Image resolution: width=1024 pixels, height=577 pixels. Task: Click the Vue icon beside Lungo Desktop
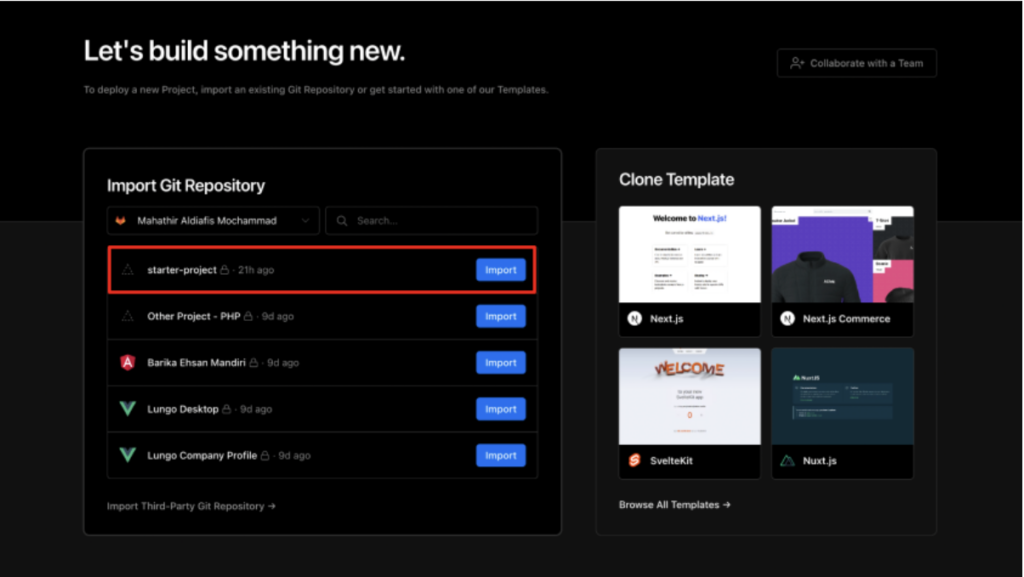[126, 409]
